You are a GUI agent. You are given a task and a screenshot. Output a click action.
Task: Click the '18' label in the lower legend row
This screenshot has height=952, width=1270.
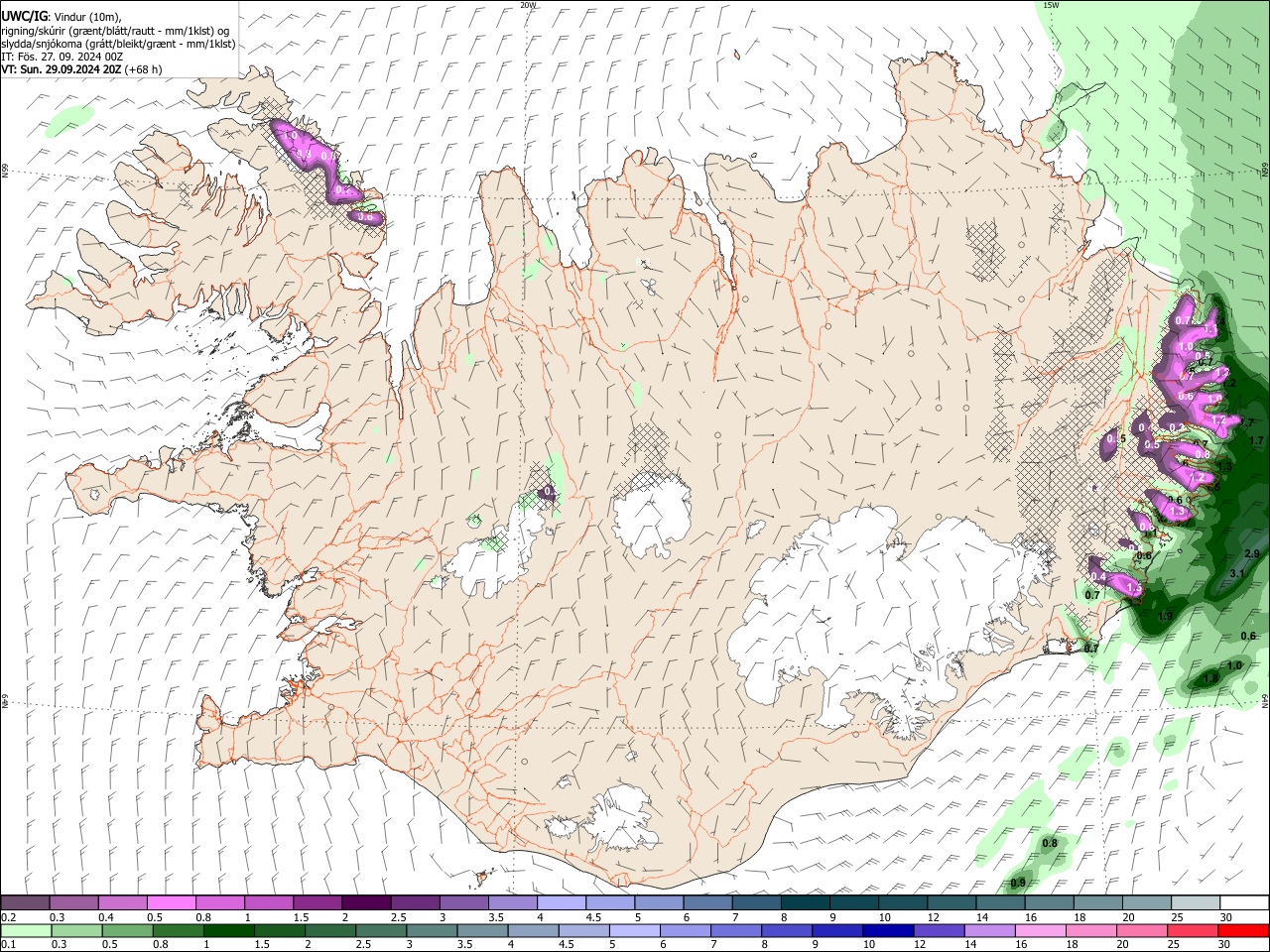1071,944
